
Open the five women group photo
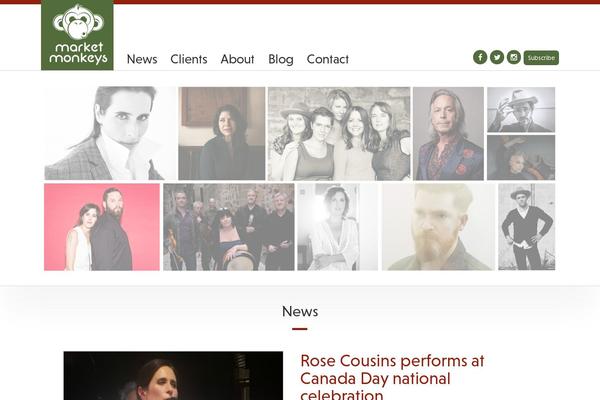[339, 134]
